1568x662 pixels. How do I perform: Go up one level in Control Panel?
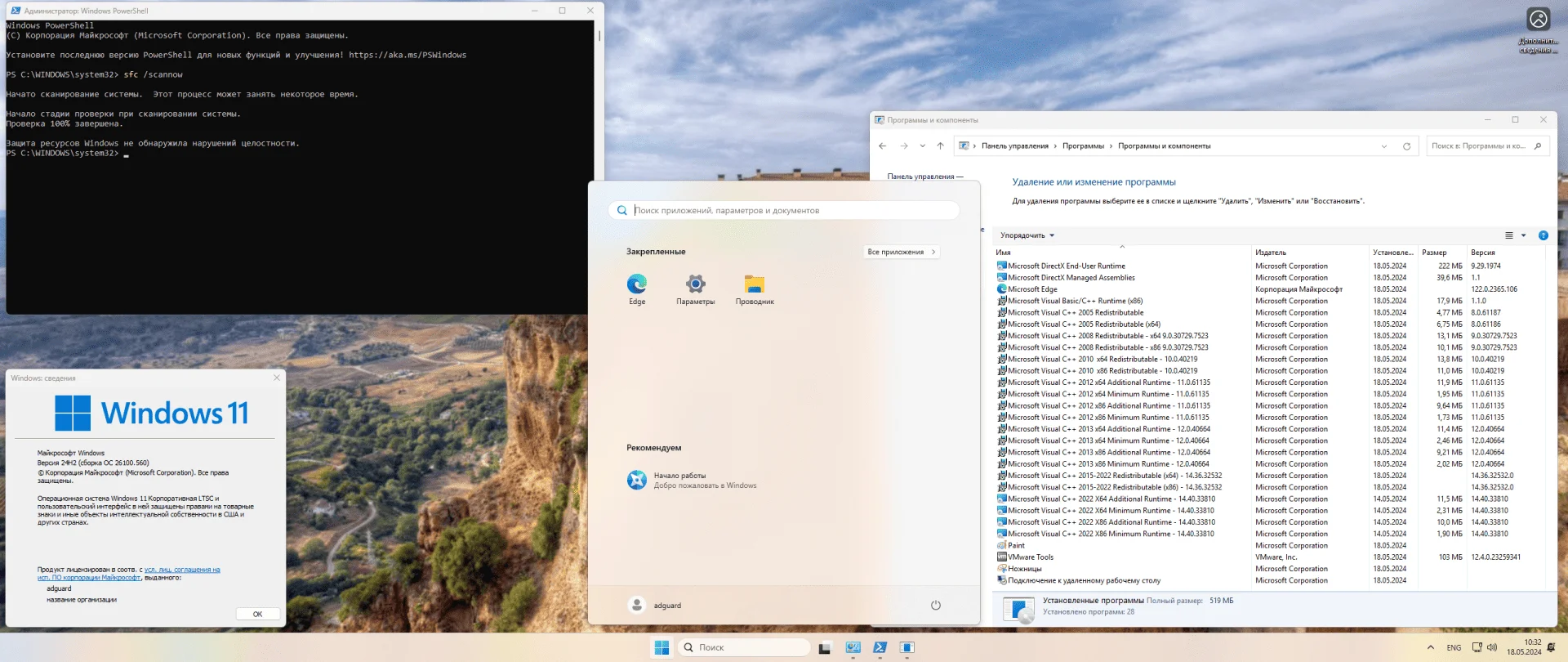(x=940, y=146)
